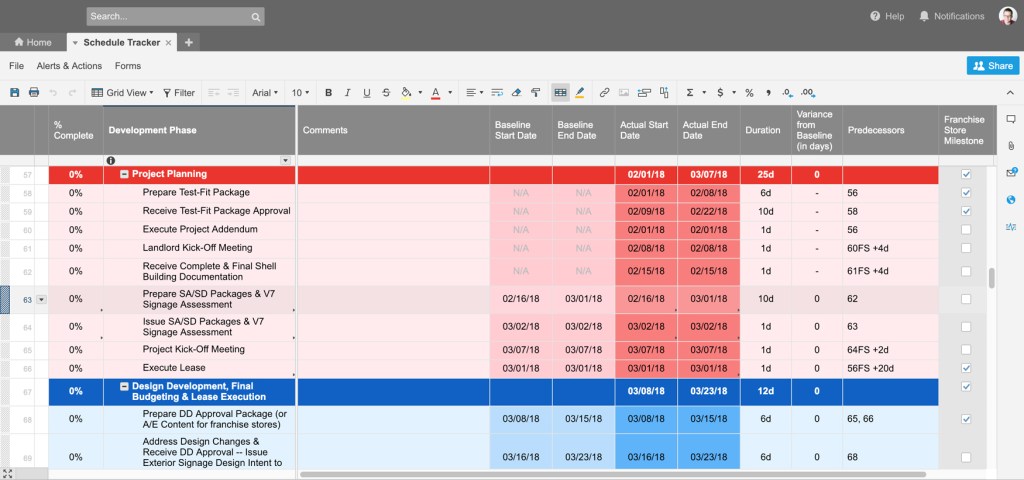Check the milestone box for Execute Lease row
This screenshot has width=1024, height=480.
[x=965, y=368]
